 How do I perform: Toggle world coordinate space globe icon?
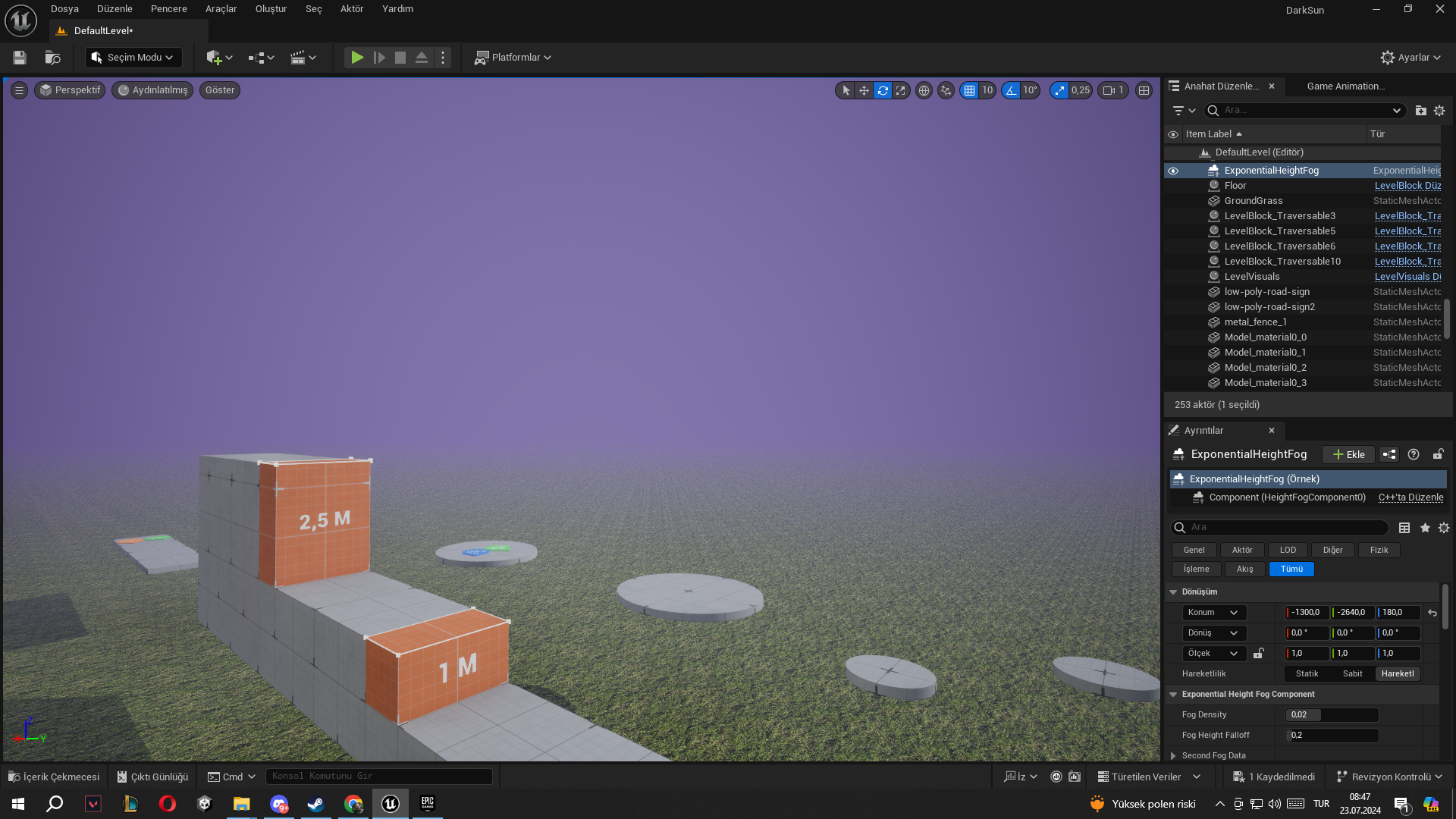click(x=924, y=90)
